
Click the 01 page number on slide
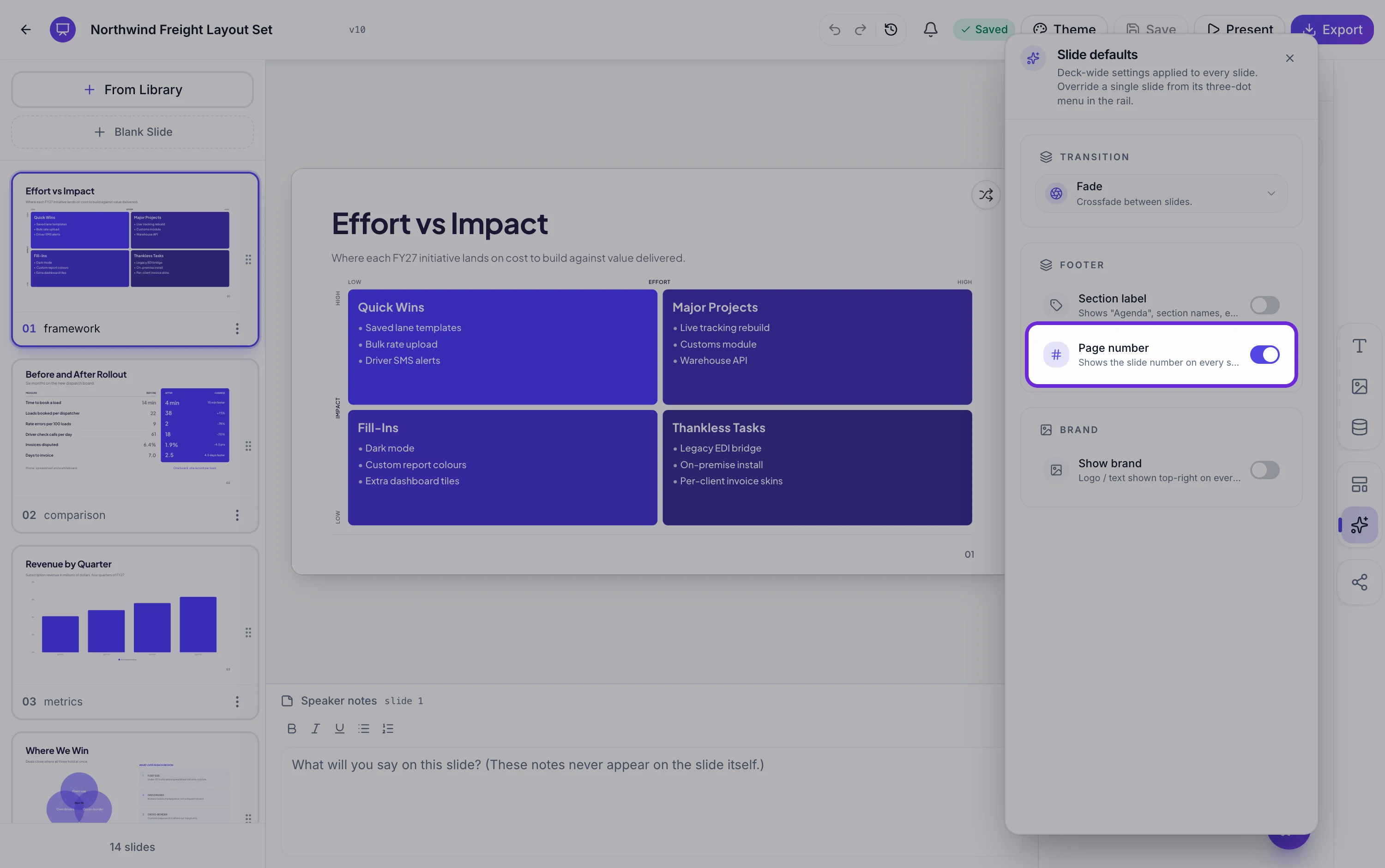point(969,555)
